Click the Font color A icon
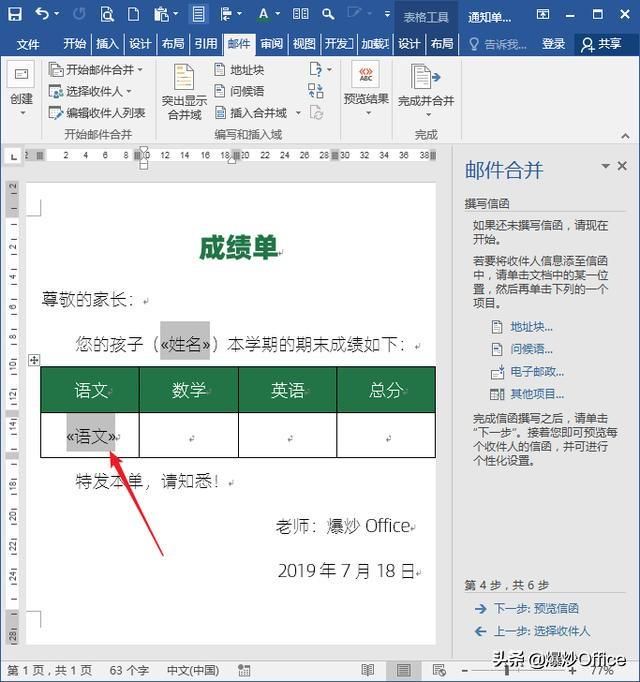 click(x=263, y=14)
